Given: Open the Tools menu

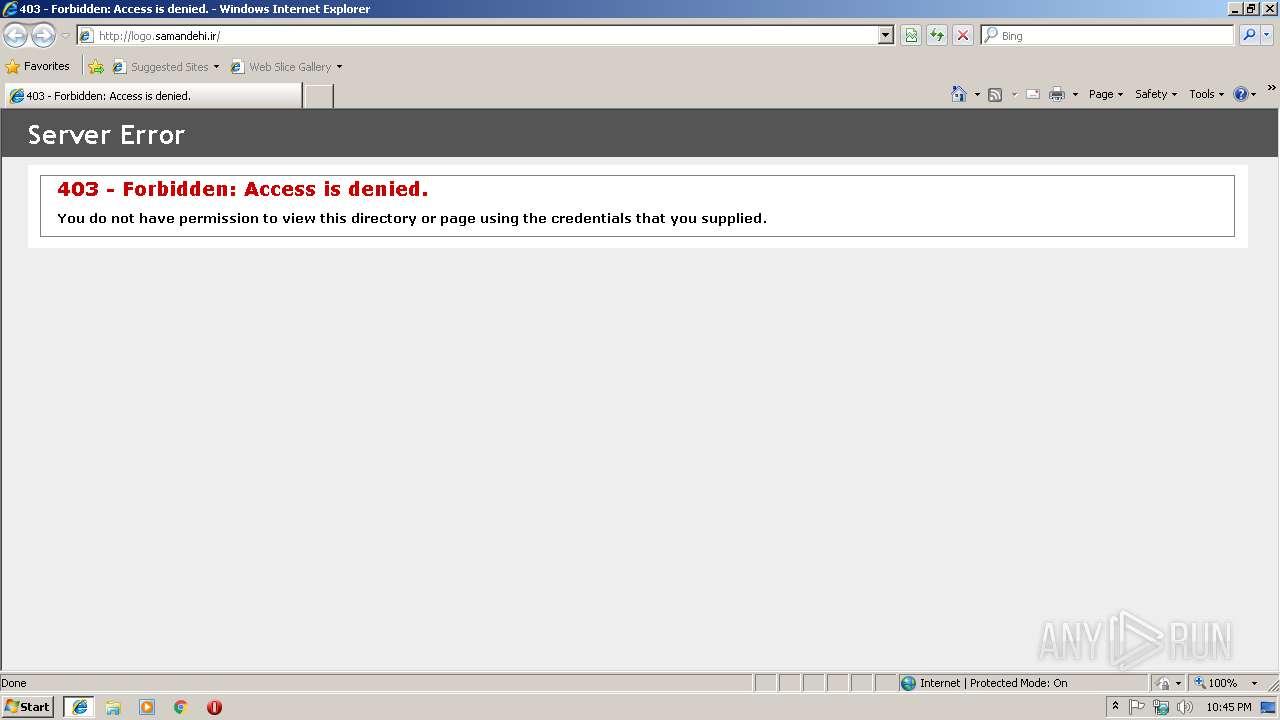Looking at the screenshot, I should [1206, 94].
